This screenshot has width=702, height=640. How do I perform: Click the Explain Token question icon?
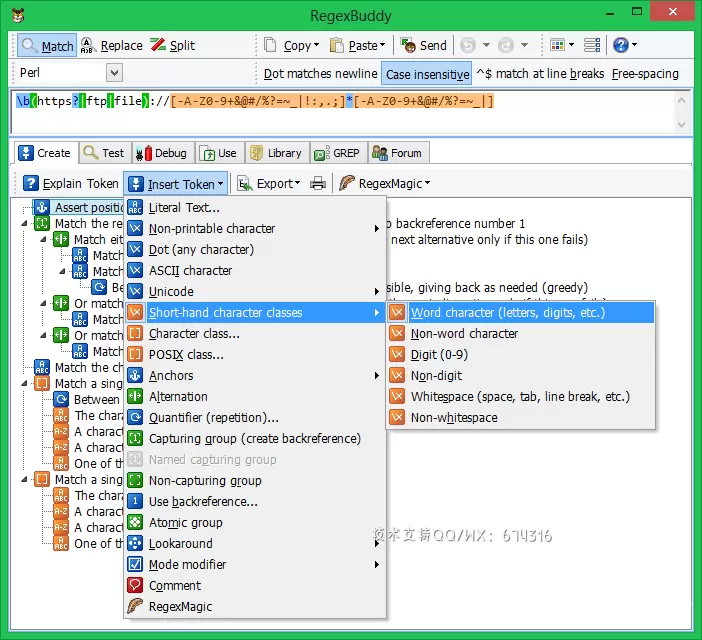click(30, 183)
